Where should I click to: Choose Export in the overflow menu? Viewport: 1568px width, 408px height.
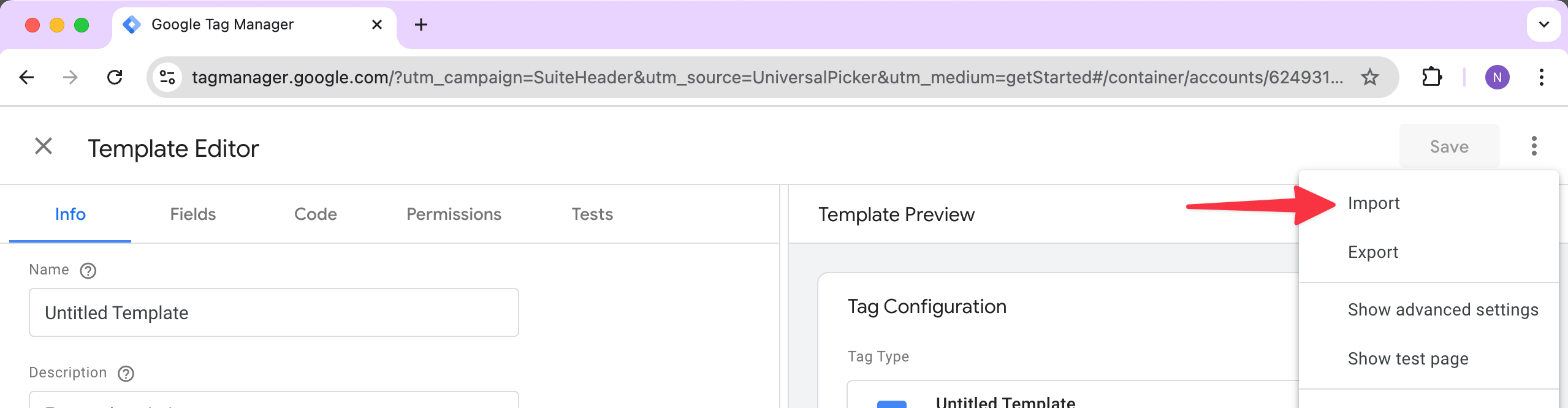(x=1373, y=252)
